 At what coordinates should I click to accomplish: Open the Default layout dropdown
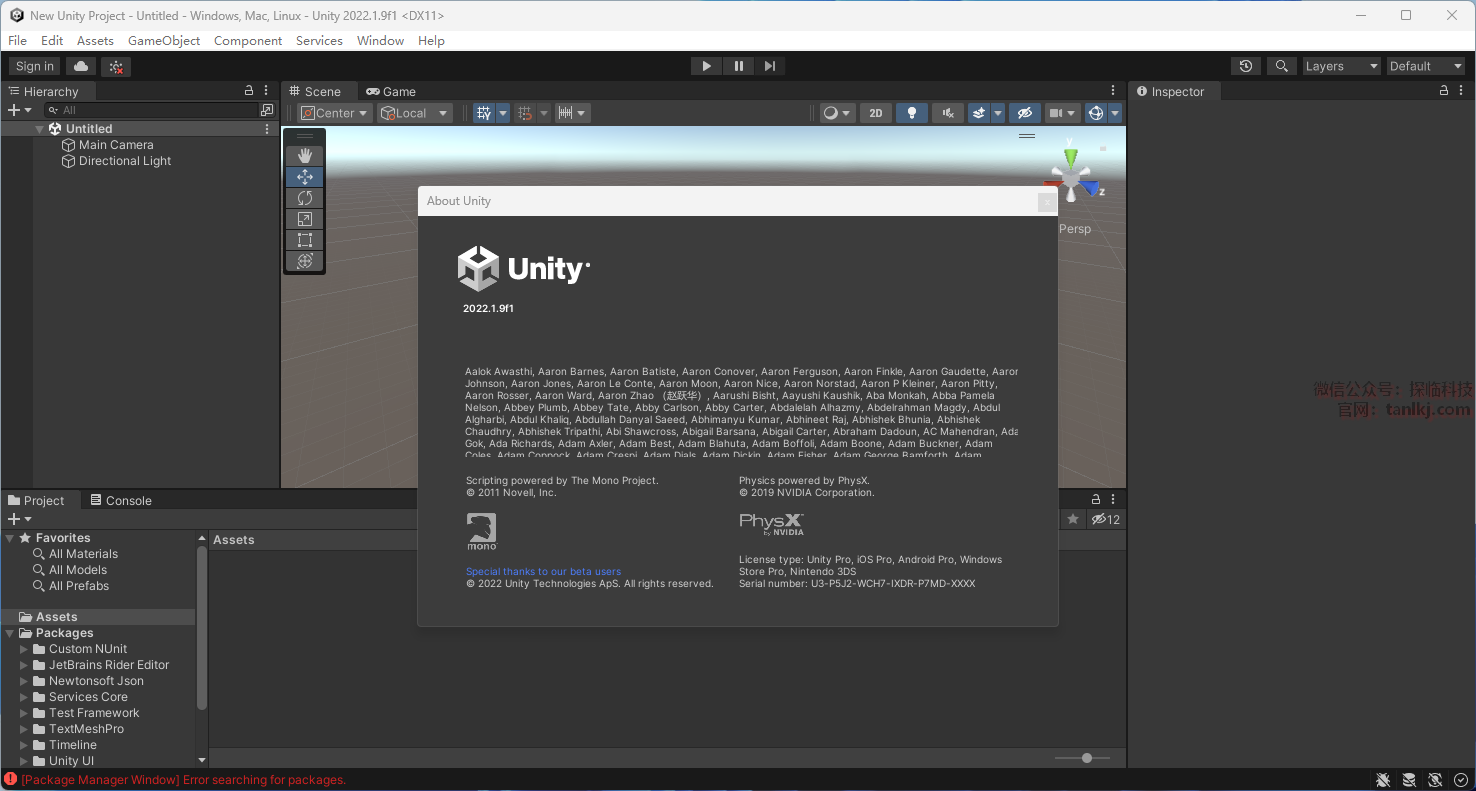point(1425,66)
